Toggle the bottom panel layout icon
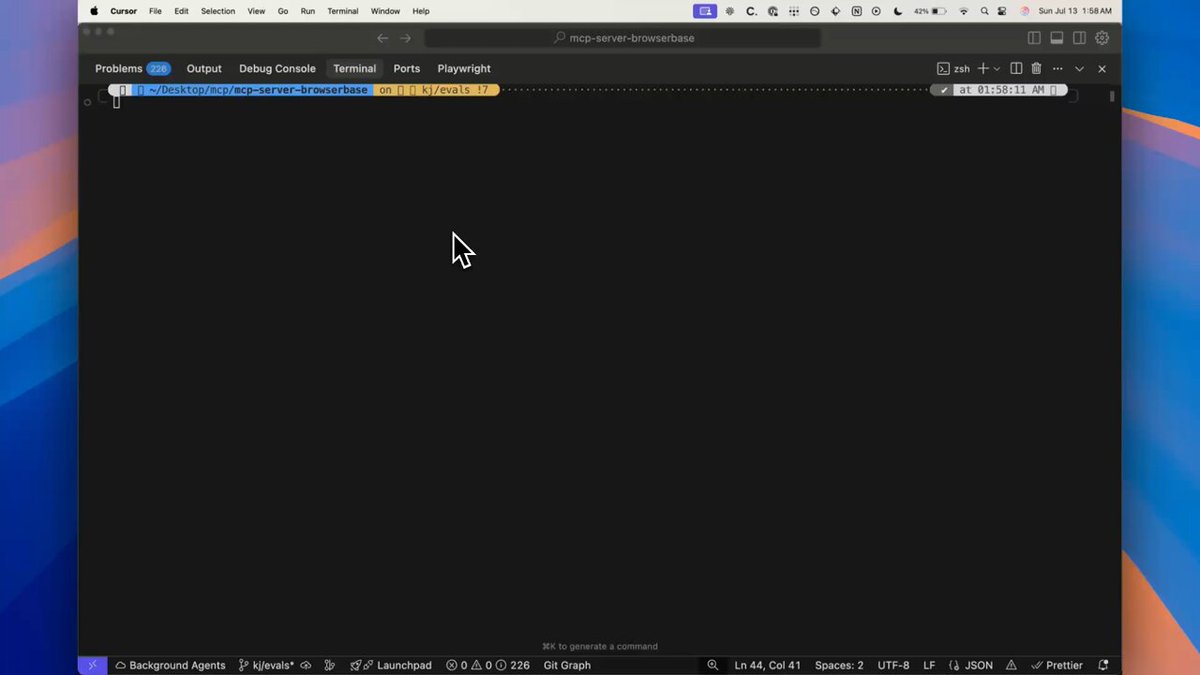The image size is (1200, 675). click(1057, 38)
